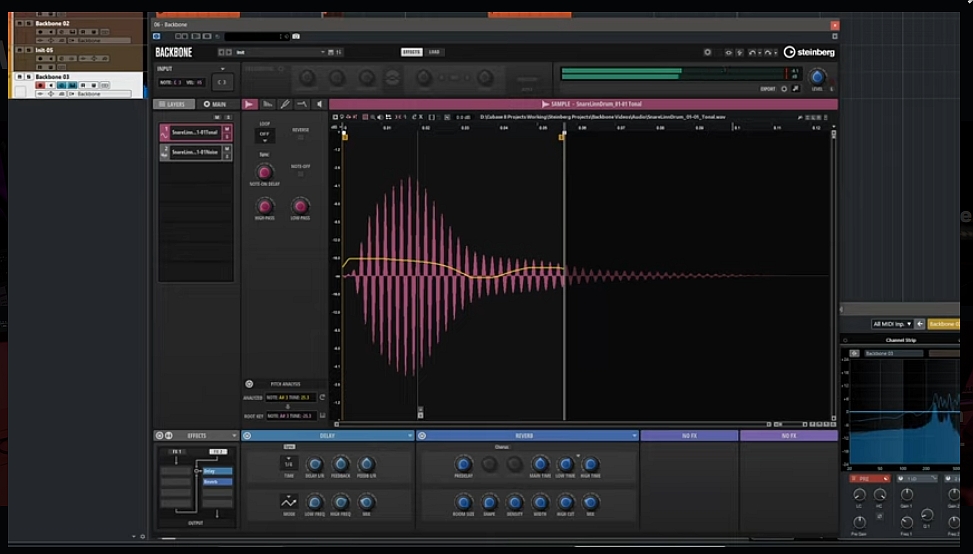Expand the Effects header dropdown arrow
The width and height of the screenshot is (973, 554).
click(x=234, y=436)
